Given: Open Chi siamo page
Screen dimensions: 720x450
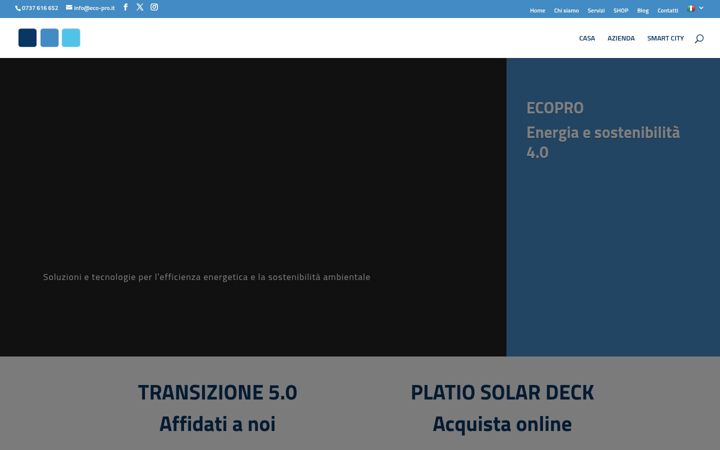Looking at the screenshot, I should [566, 11].
